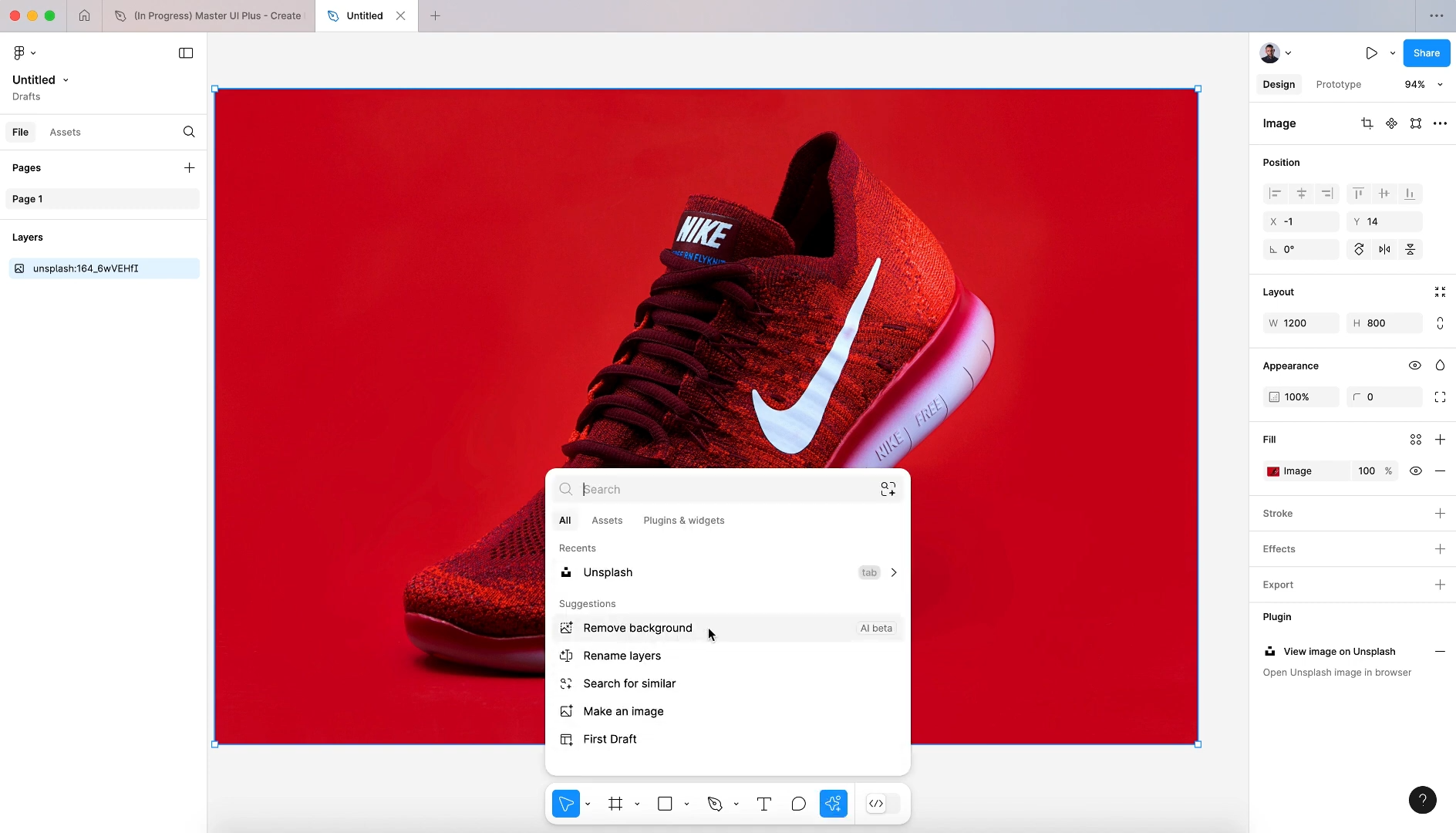The image size is (1456, 833).
Task: Click the present play button
Action: pos(1371,53)
